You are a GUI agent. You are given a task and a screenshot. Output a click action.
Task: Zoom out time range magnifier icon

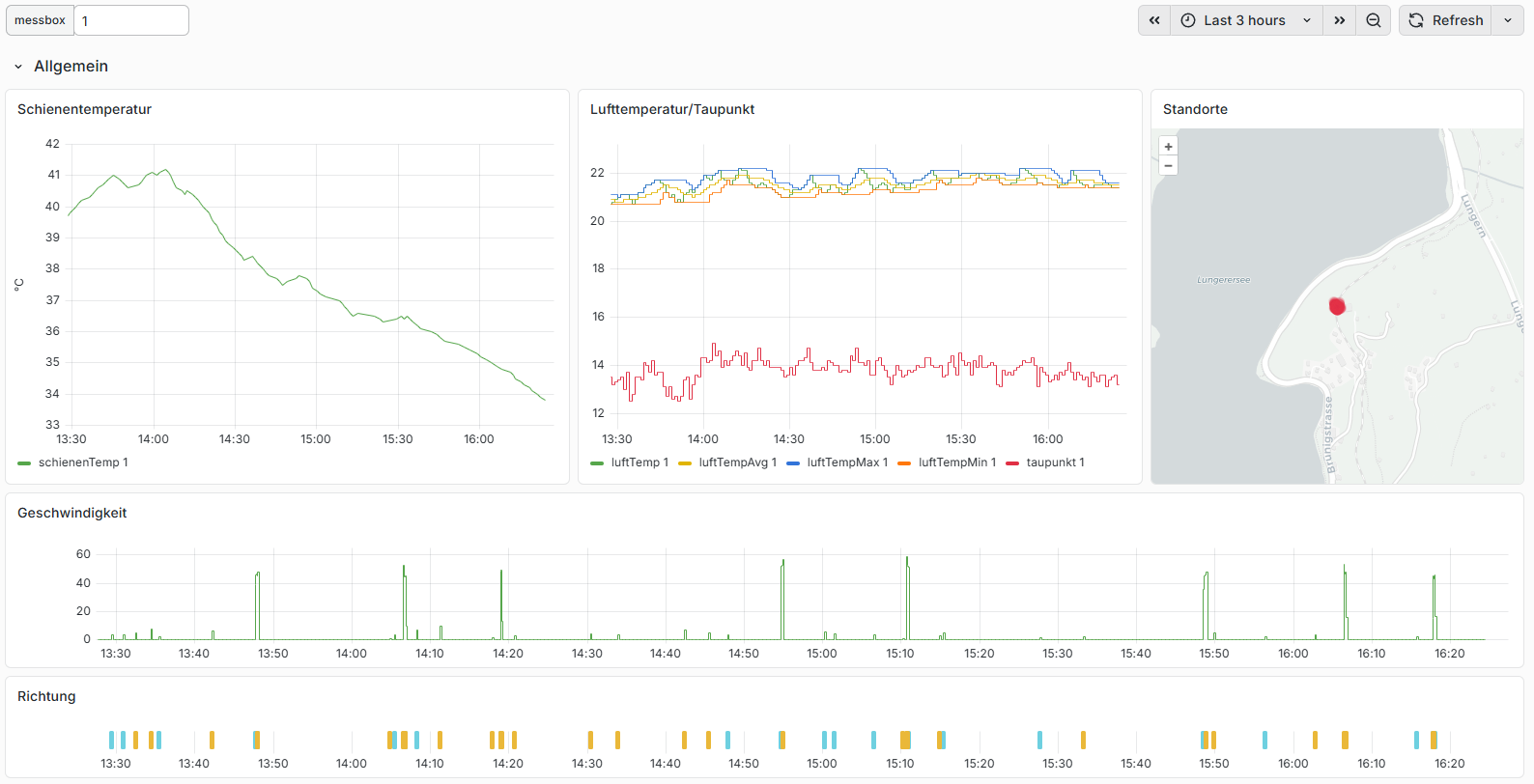point(1374,20)
